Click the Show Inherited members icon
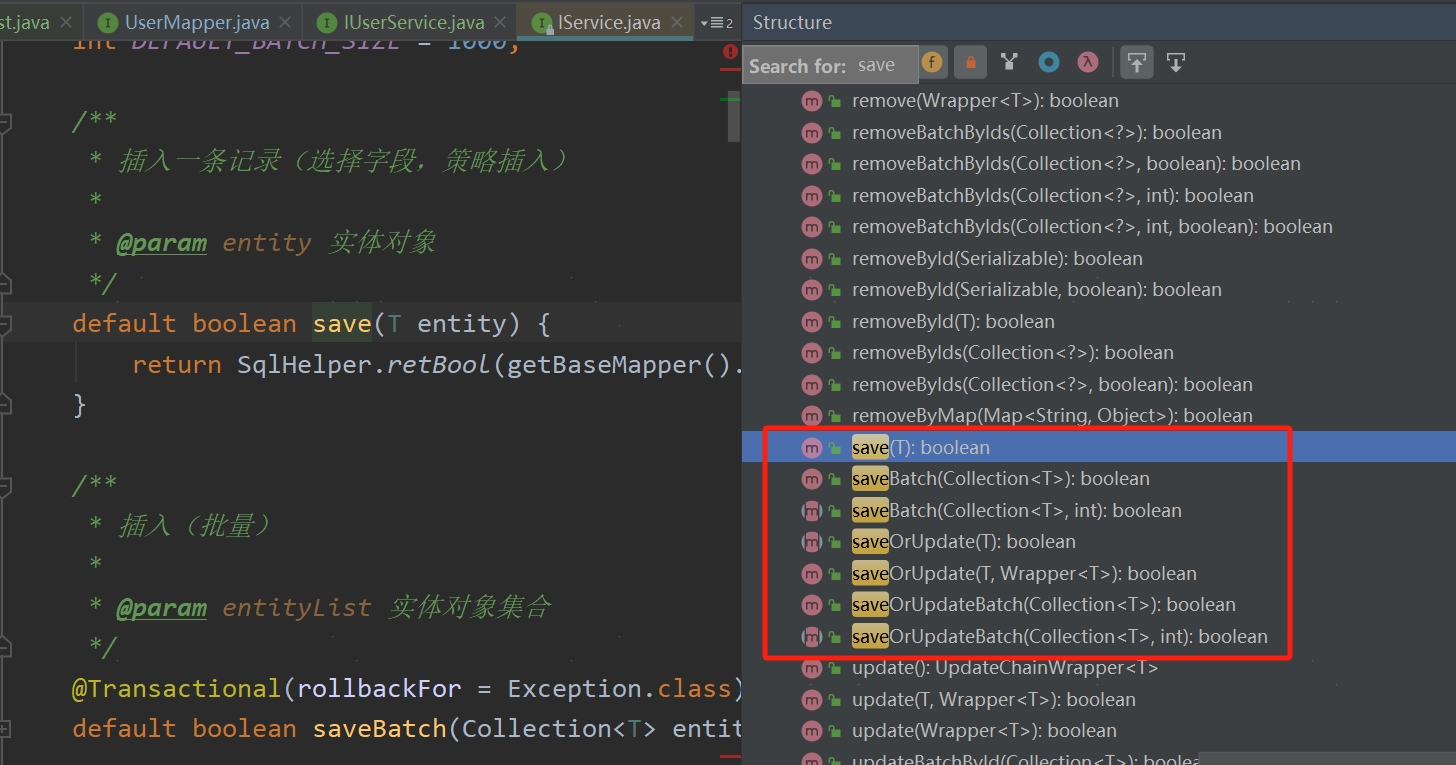Image resolution: width=1456 pixels, height=765 pixels. coord(1009,62)
